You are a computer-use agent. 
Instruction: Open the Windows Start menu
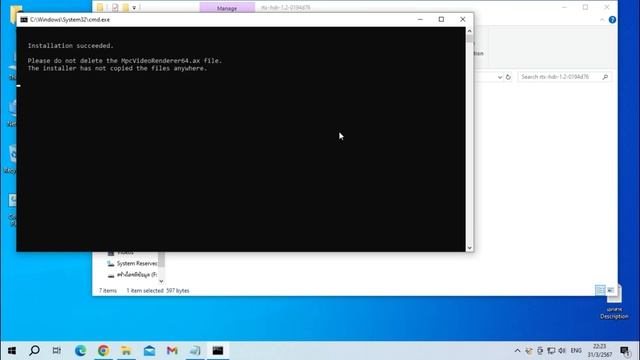[12, 351]
